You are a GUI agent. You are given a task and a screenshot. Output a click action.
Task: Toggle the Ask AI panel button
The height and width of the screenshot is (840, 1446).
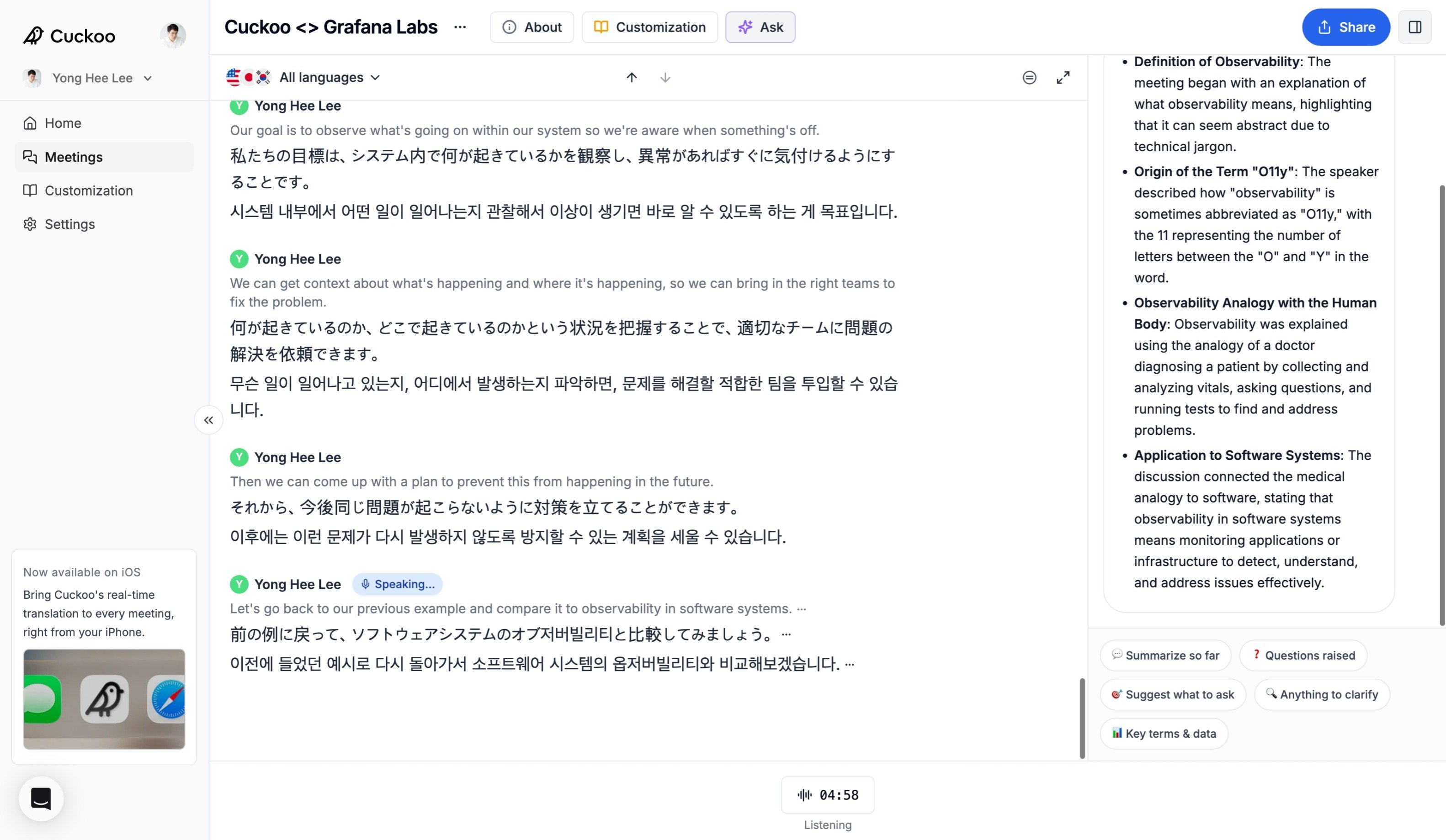click(x=760, y=27)
